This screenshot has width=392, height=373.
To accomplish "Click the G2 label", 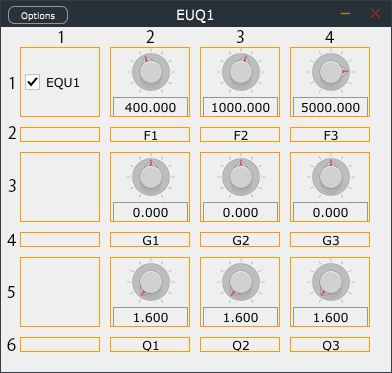I will tap(240, 240).
